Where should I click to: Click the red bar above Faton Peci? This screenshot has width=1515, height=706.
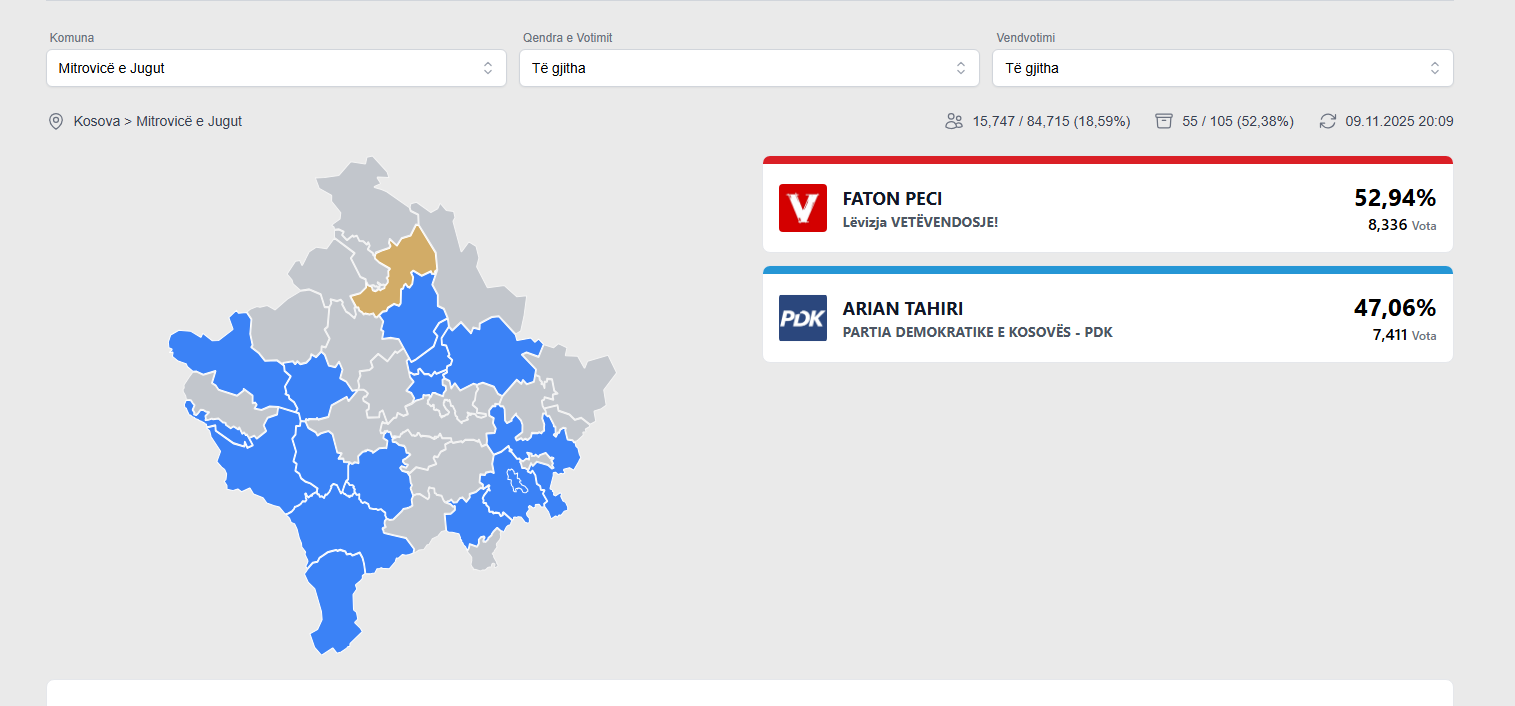1107,160
